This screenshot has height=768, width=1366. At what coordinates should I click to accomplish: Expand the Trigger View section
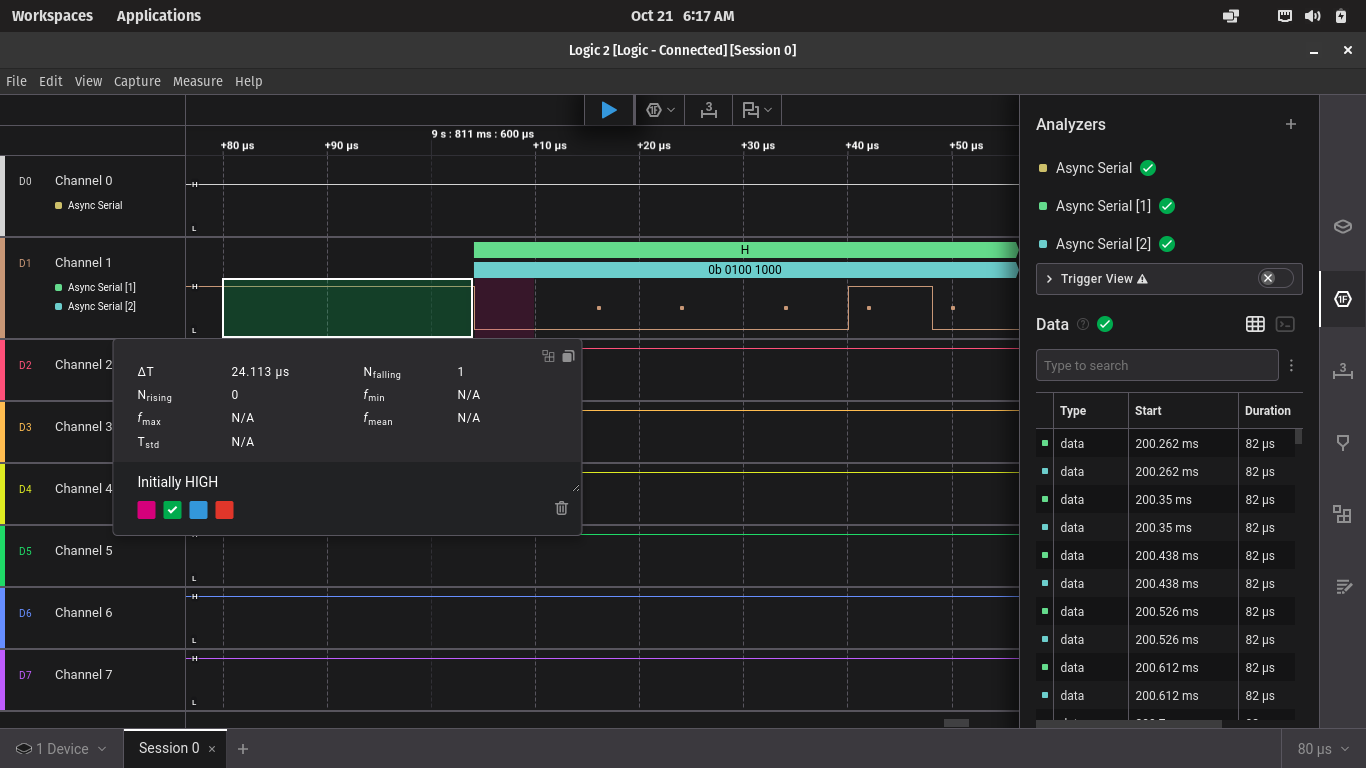[x=1050, y=279]
